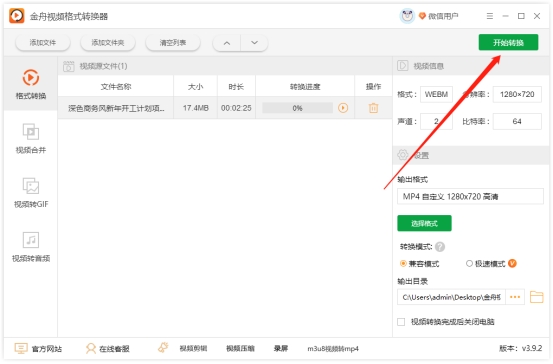This screenshot has width=553, height=364.
Task: Click the 17.4MB size cell
Action: pyautogui.click(x=195, y=108)
